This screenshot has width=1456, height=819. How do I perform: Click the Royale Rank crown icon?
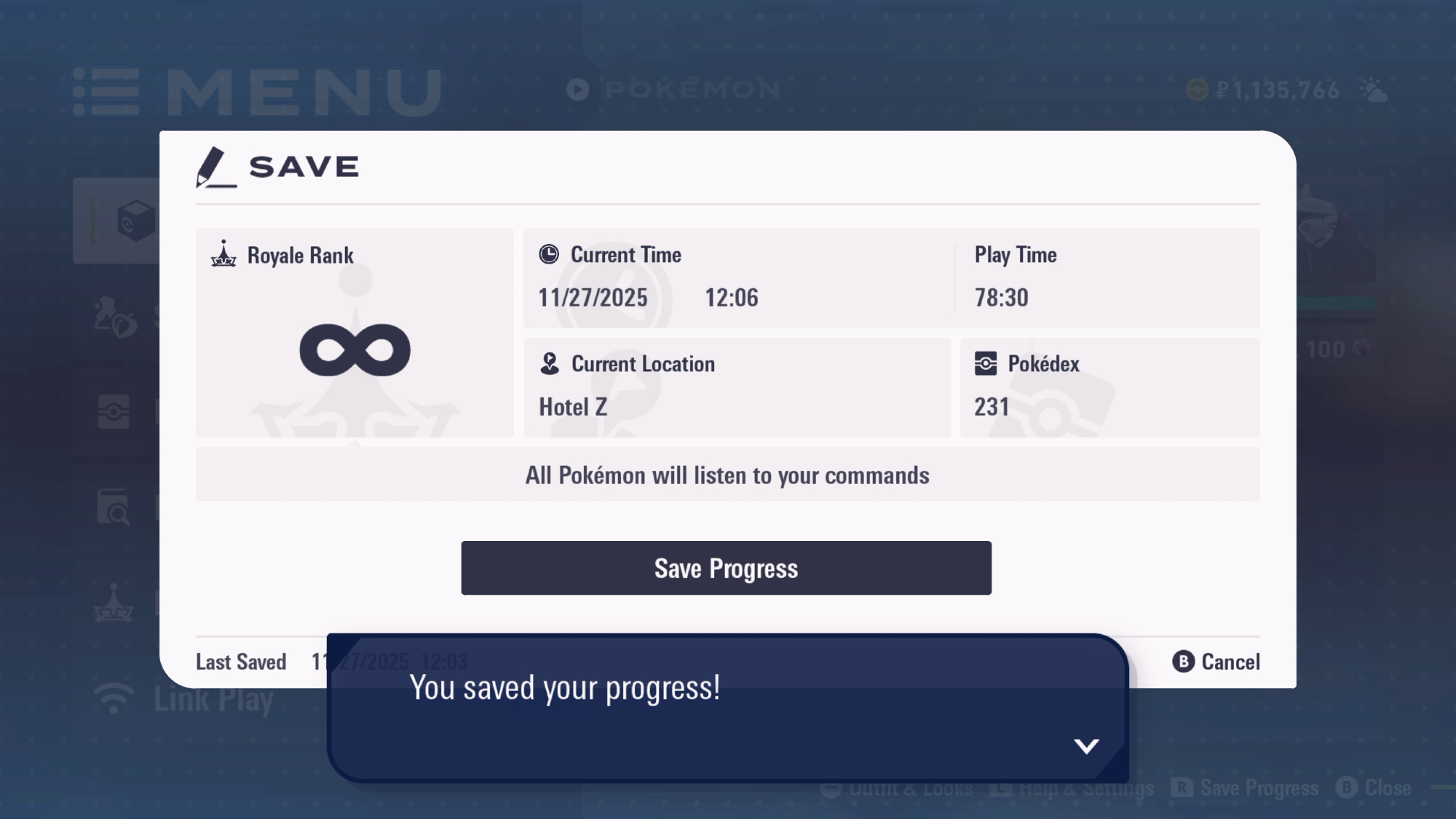click(x=223, y=255)
